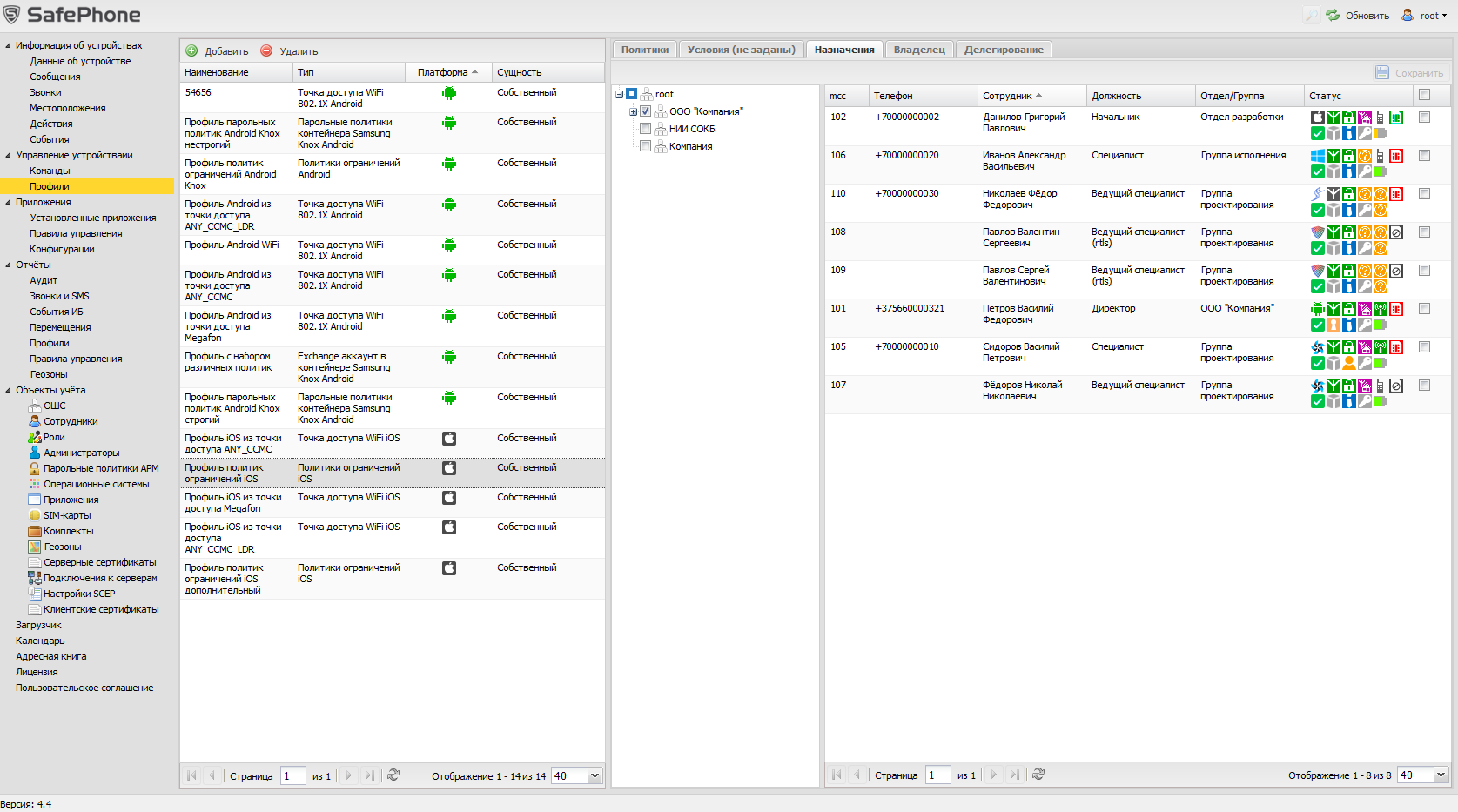Check the Компания tree checkbox
Image resolution: width=1458 pixels, height=812 pixels.
click(646, 146)
